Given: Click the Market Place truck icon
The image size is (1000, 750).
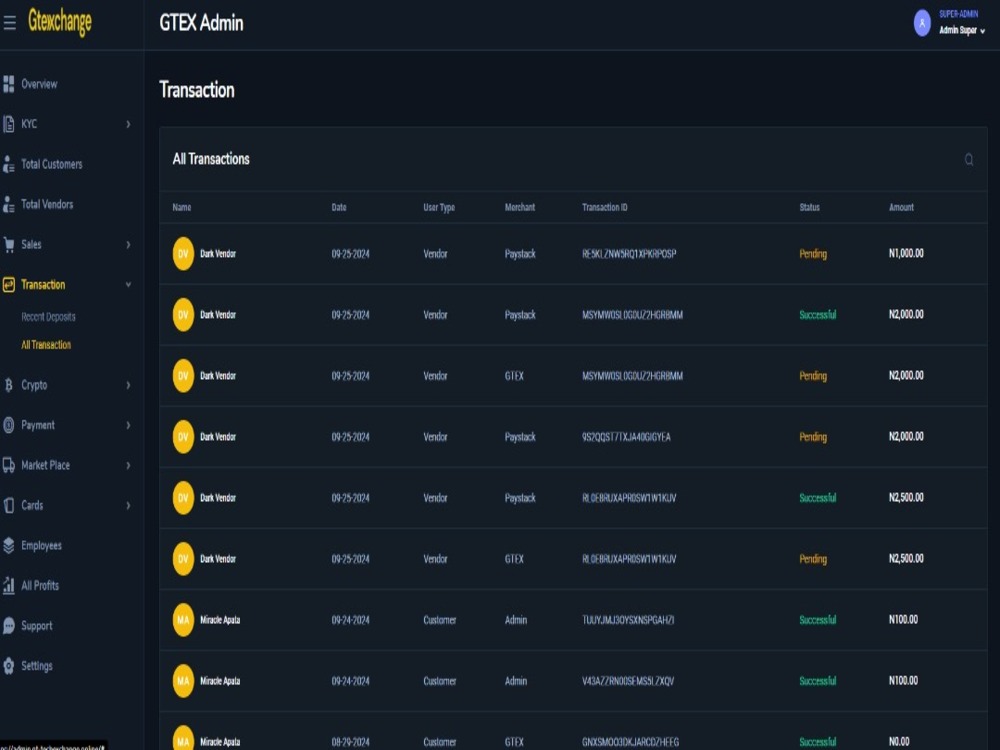Looking at the screenshot, I should (8, 465).
